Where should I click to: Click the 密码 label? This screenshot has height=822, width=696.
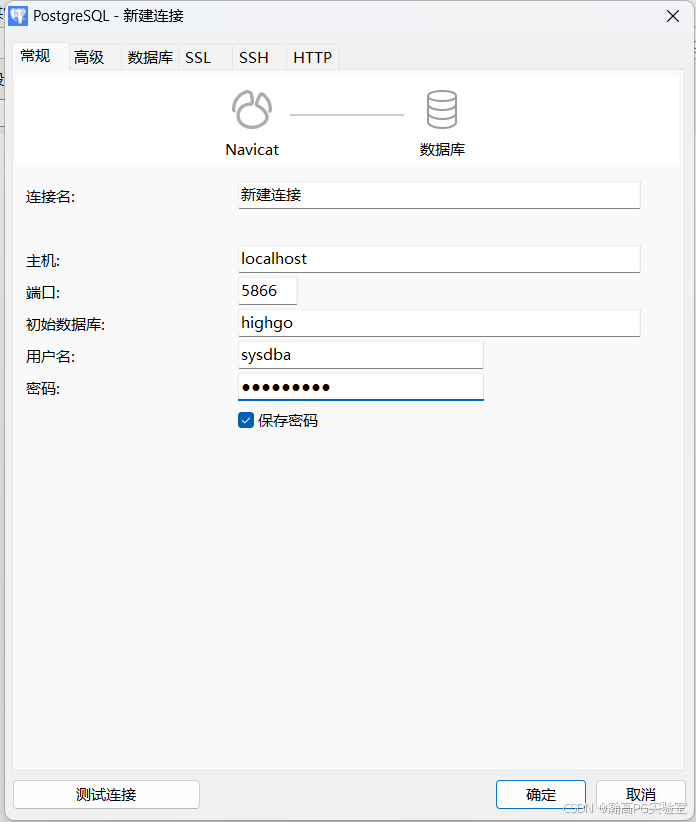point(43,389)
